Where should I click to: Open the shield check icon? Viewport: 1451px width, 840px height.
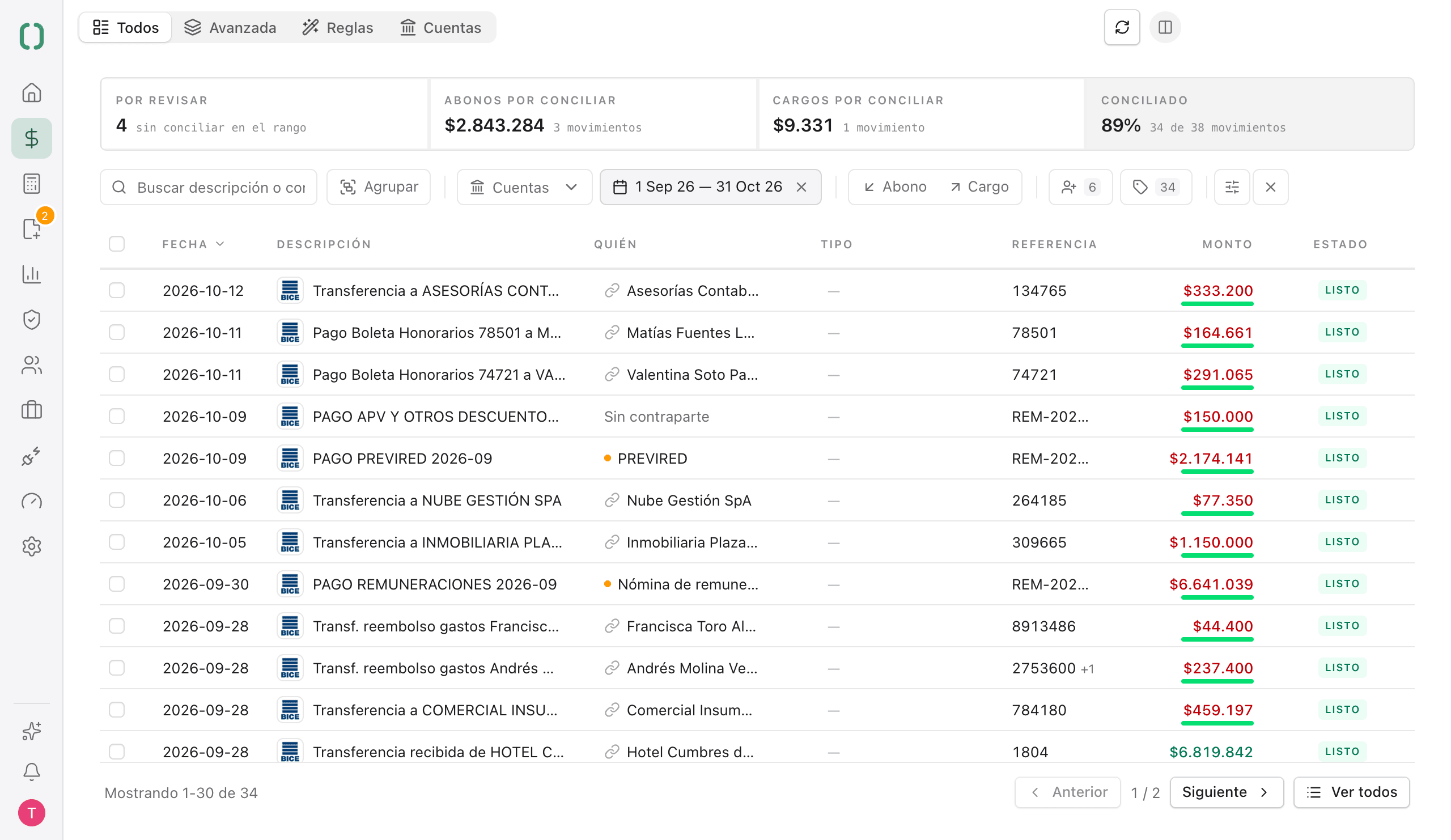coord(32,320)
